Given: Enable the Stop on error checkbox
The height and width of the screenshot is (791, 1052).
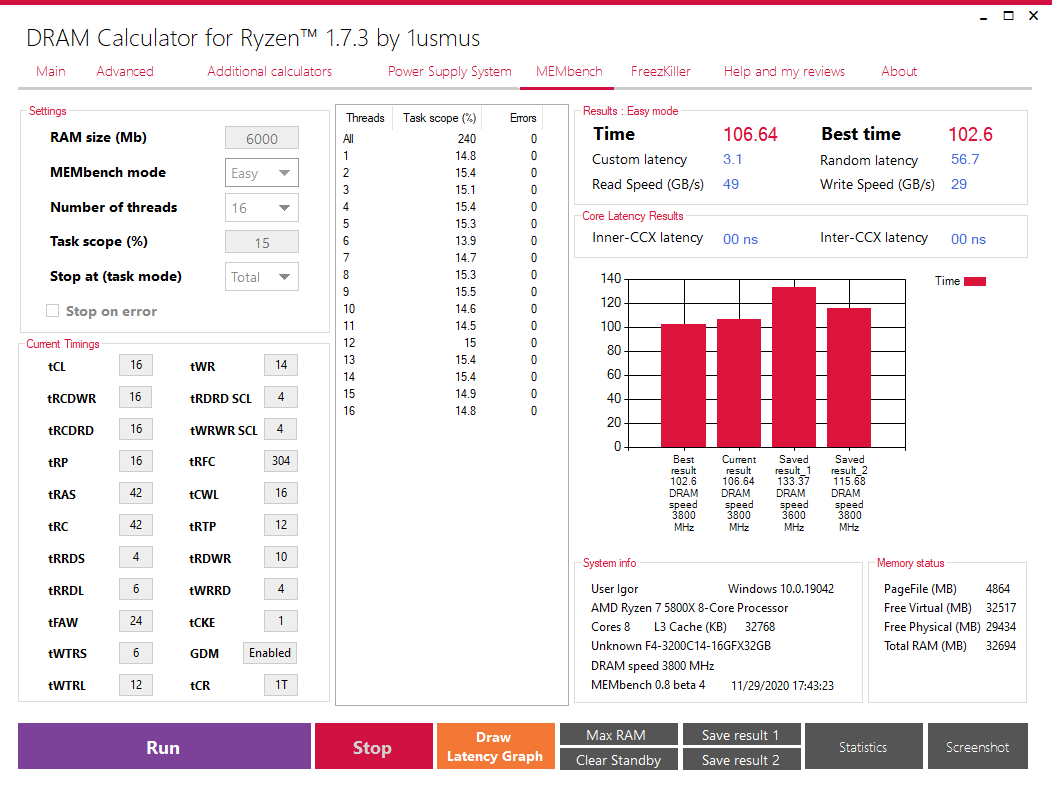Looking at the screenshot, I should [52, 311].
